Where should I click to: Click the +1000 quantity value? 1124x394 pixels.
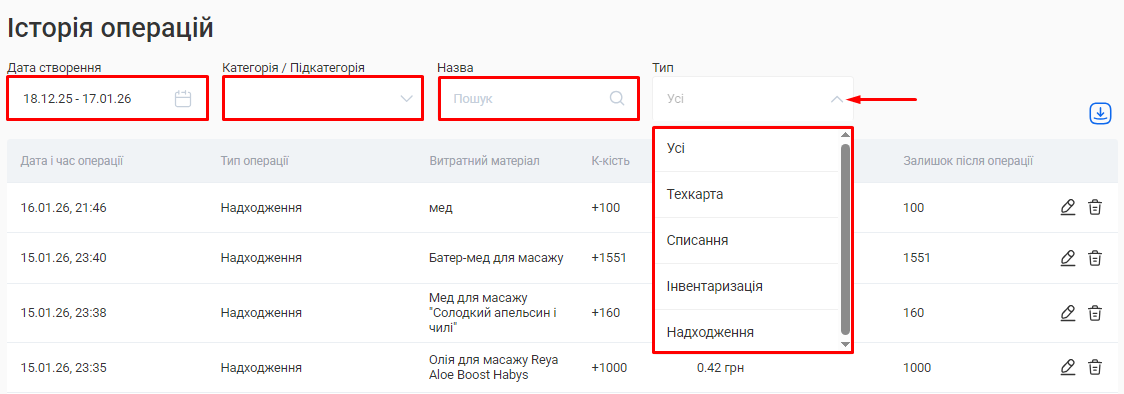609,367
